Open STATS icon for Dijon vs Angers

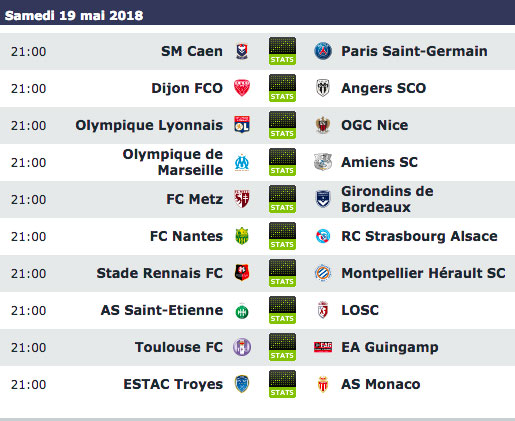pos(282,88)
